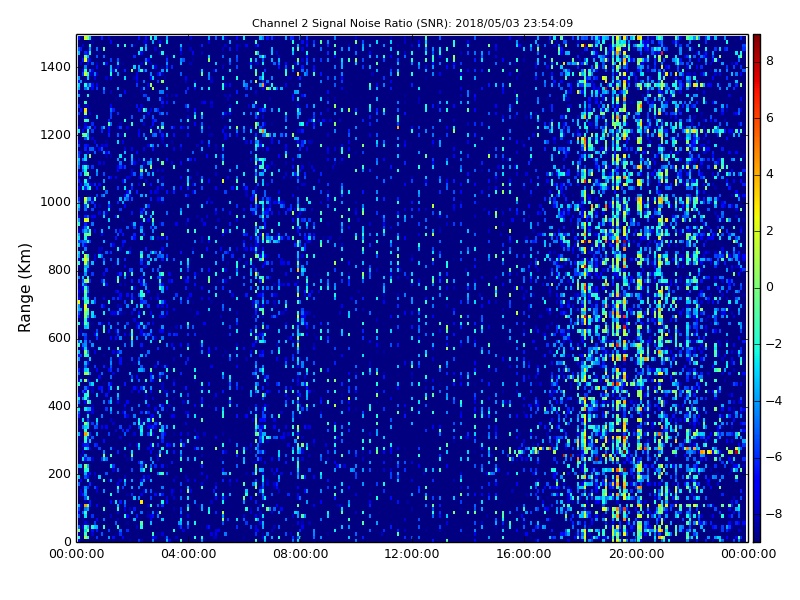Click the plot title Channel 2 Signal Noise Ratio
Viewport: 800px width, 600px height.
(412, 23)
